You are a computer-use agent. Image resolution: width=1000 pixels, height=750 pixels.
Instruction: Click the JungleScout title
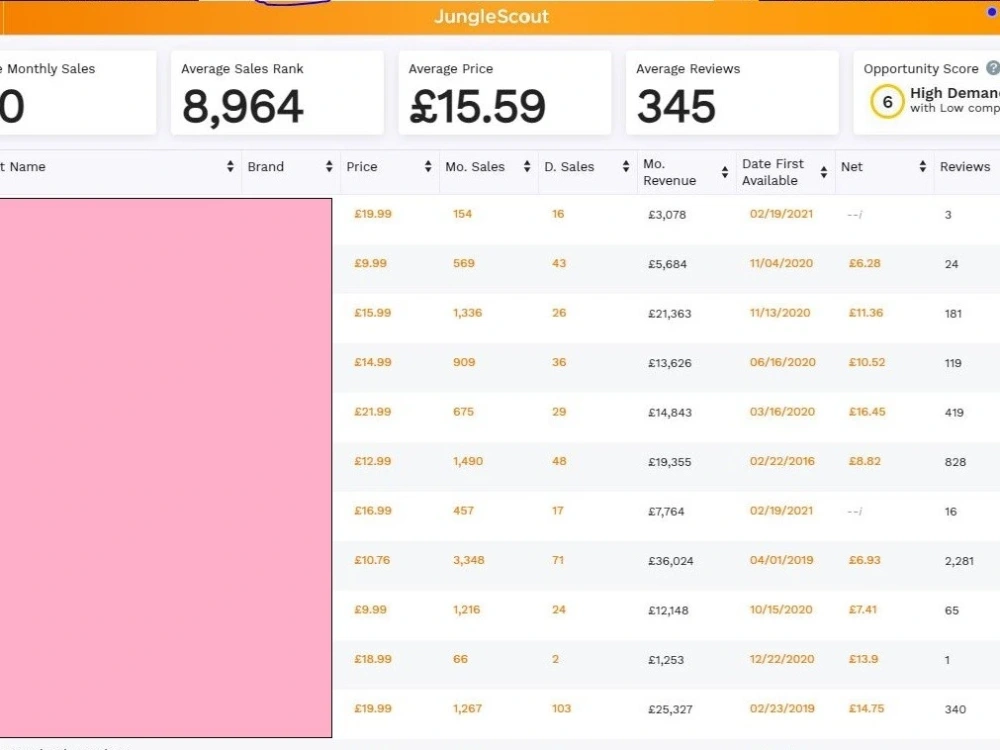[492, 16]
